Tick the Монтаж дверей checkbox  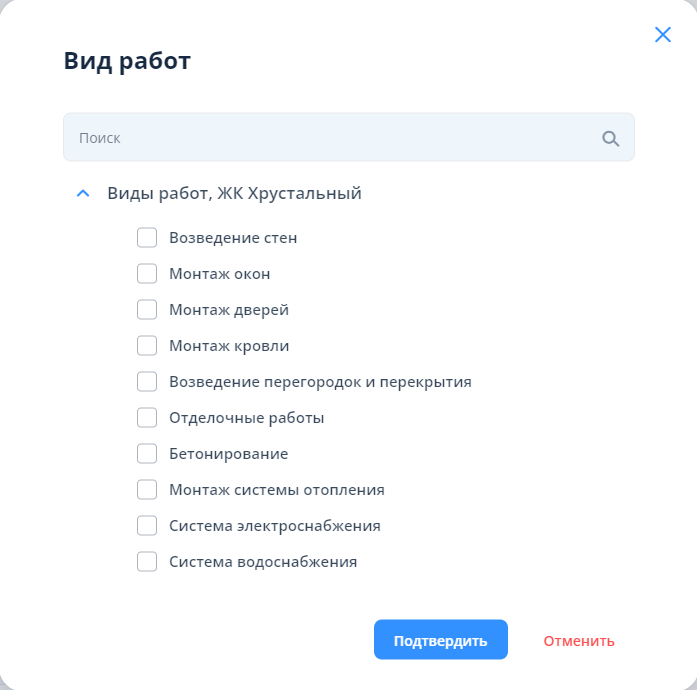(147, 310)
